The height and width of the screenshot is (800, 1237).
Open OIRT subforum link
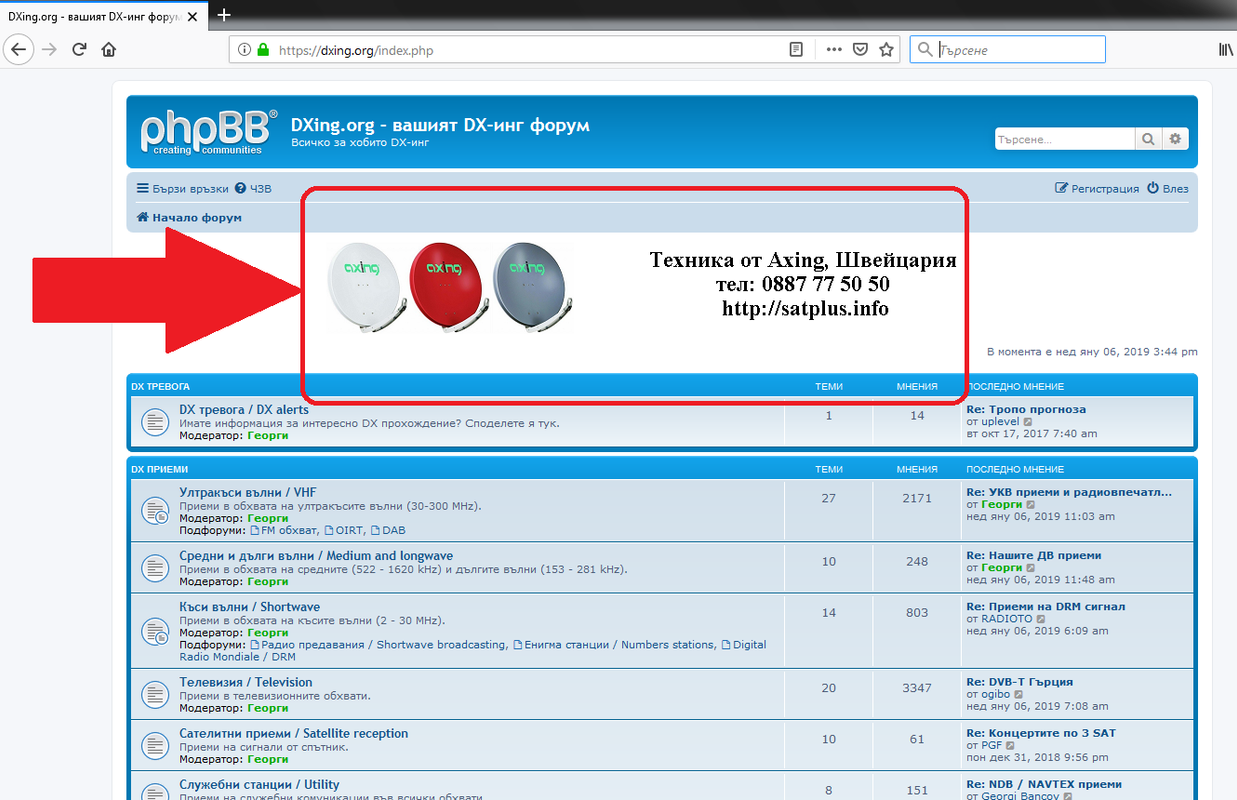[x=344, y=531]
